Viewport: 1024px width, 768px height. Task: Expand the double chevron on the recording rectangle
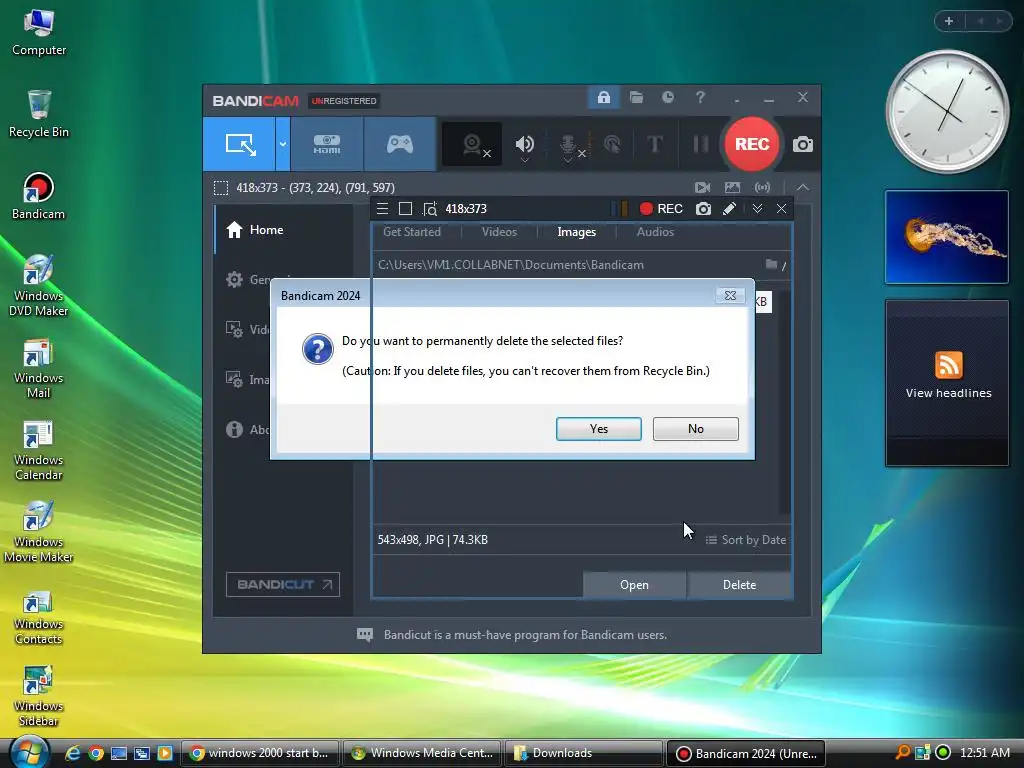(757, 209)
